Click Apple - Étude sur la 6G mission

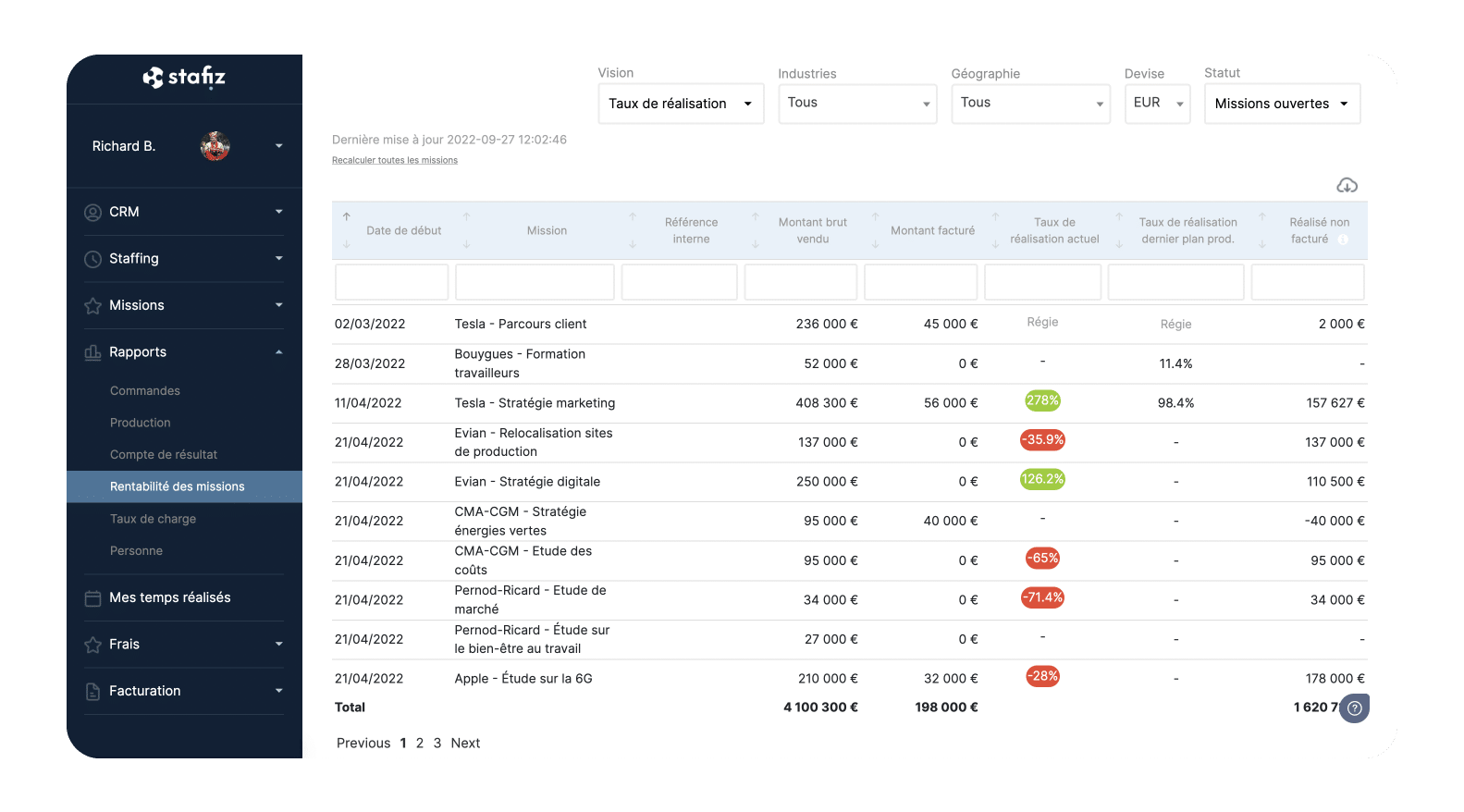click(523, 679)
